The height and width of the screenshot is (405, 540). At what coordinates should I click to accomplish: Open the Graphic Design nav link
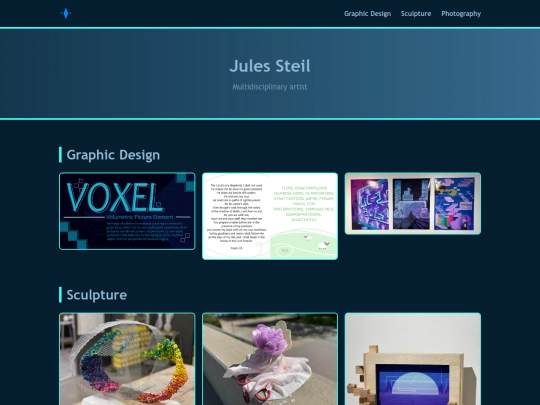click(367, 14)
